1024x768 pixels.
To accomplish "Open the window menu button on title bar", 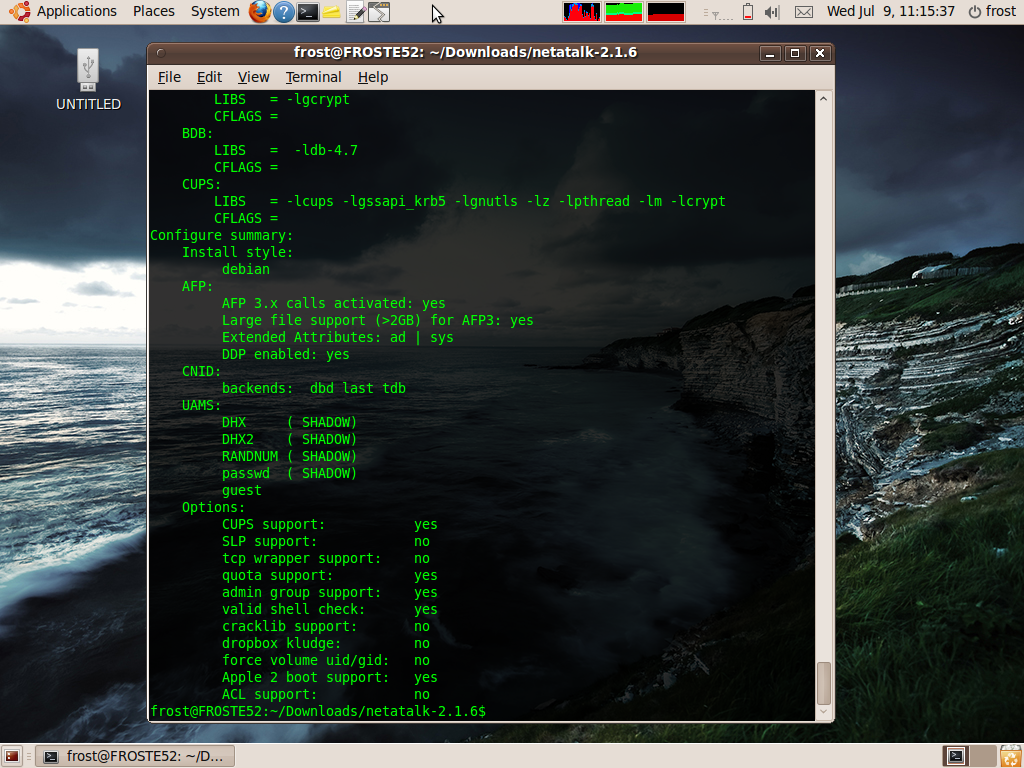I will pos(161,53).
